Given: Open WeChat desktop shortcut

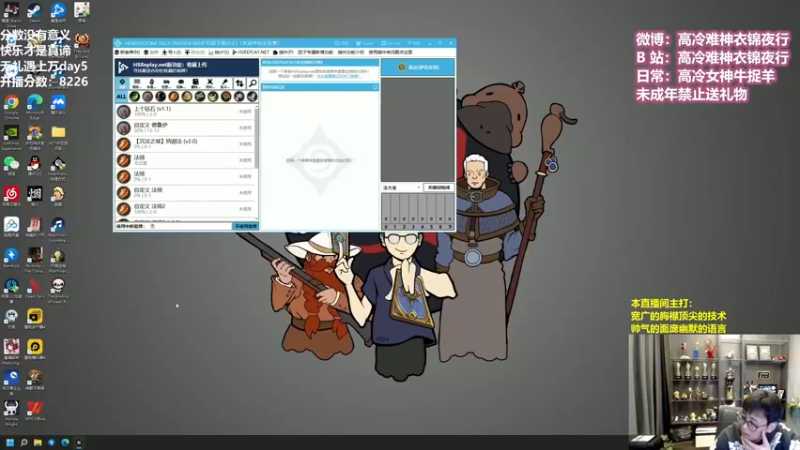Looking at the screenshot, I should [x=11, y=167].
